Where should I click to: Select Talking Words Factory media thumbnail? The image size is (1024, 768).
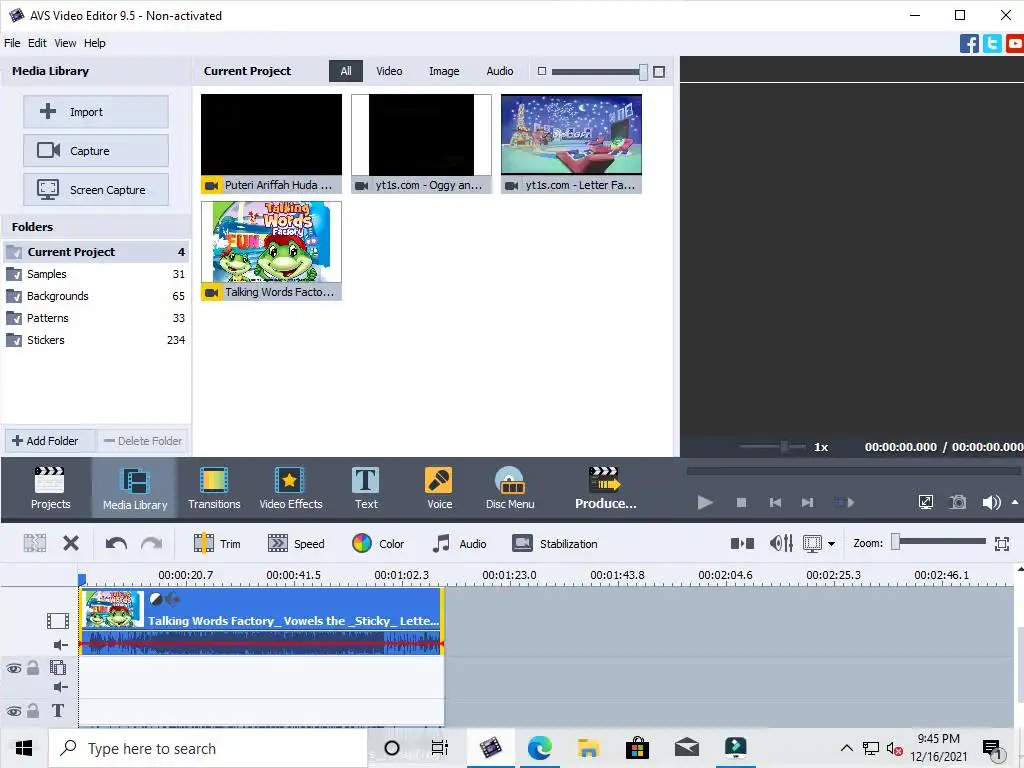271,251
